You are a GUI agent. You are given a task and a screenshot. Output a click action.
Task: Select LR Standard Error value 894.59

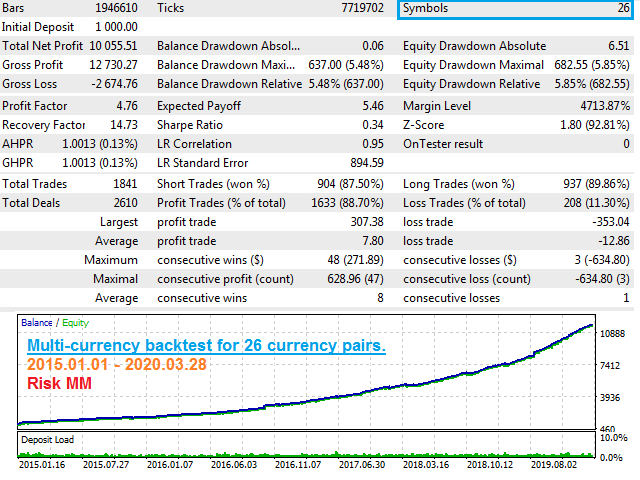[367, 162]
